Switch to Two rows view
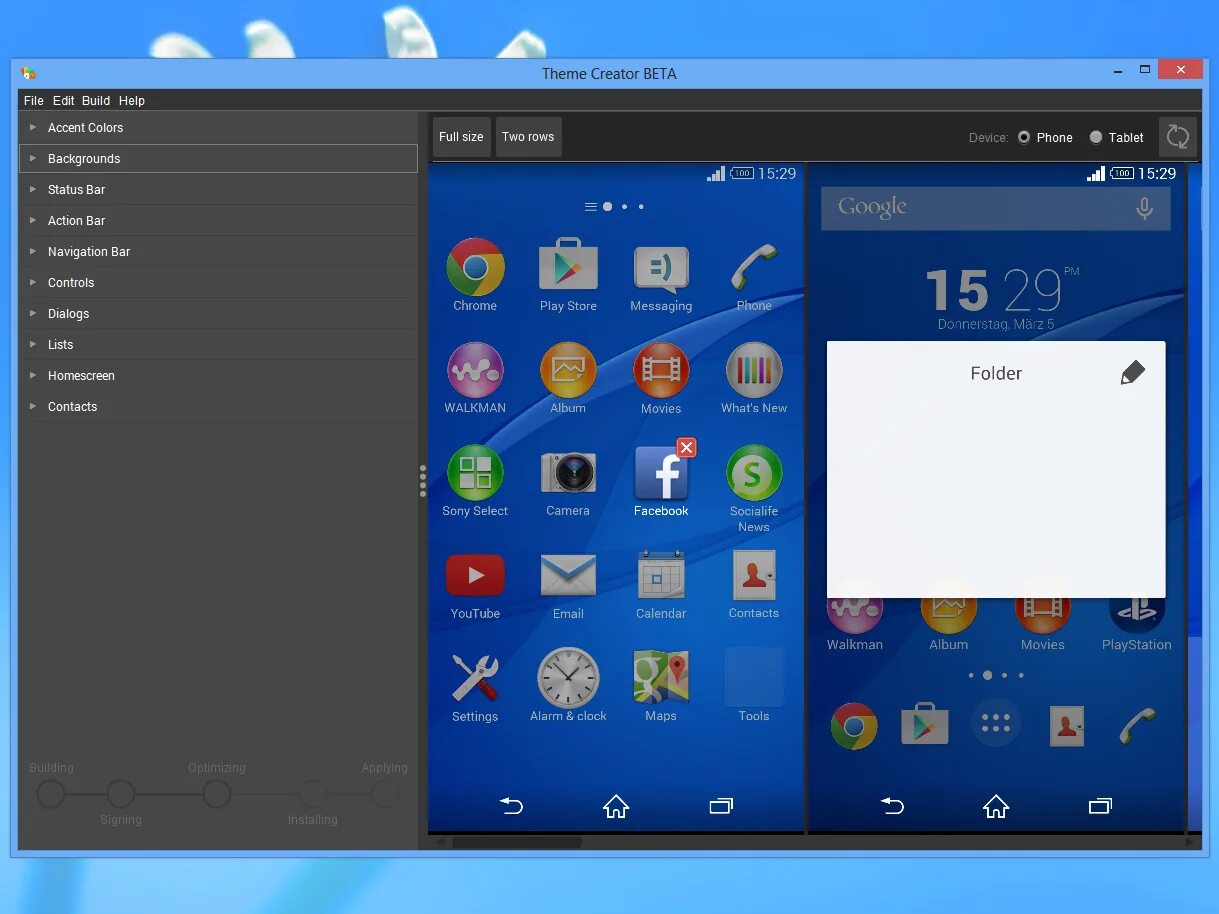The width and height of the screenshot is (1219, 914). click(528, 136)
